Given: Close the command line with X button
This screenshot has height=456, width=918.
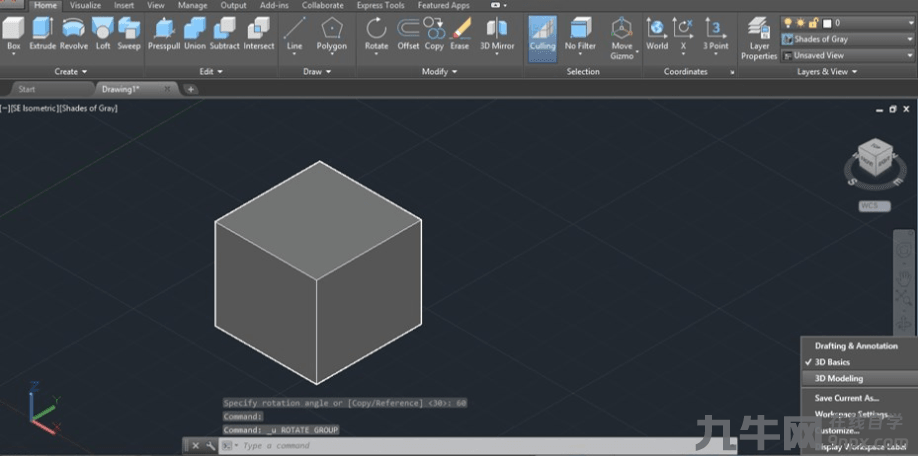Looking at the screenshot, I should click(x=196, y=445).
